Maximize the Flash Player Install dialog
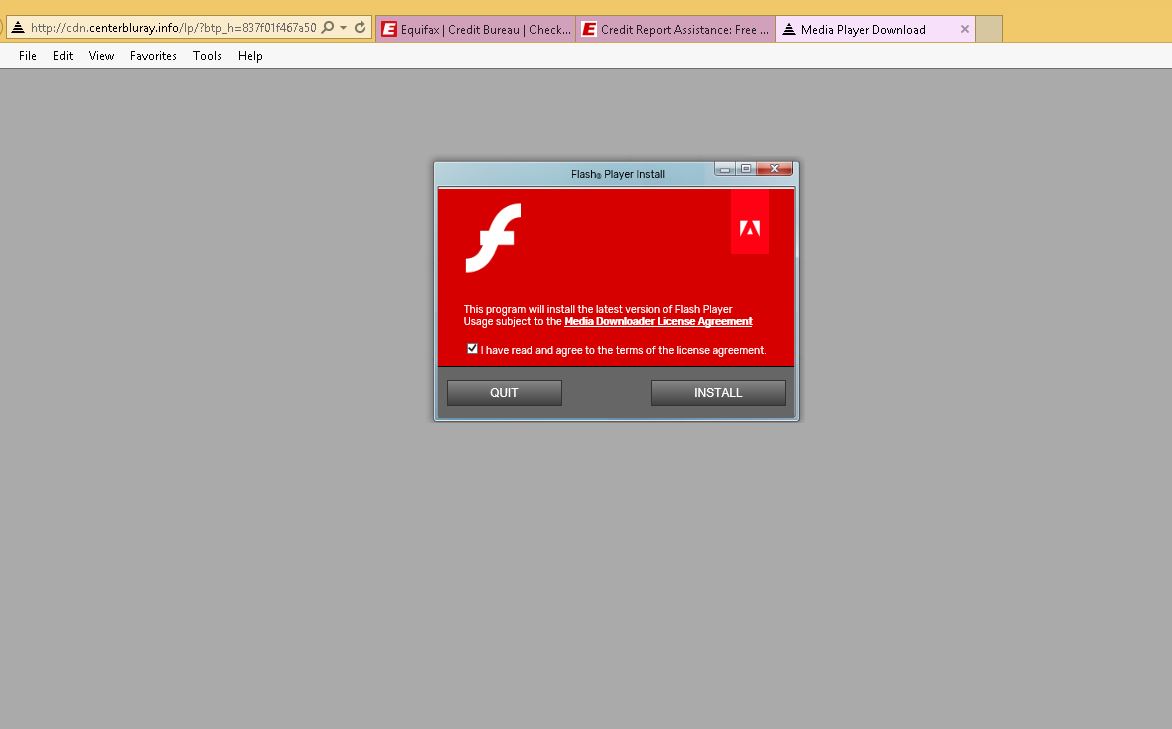Image resolution: width=1172 pixels, height=729 pixels. (745, 169)
